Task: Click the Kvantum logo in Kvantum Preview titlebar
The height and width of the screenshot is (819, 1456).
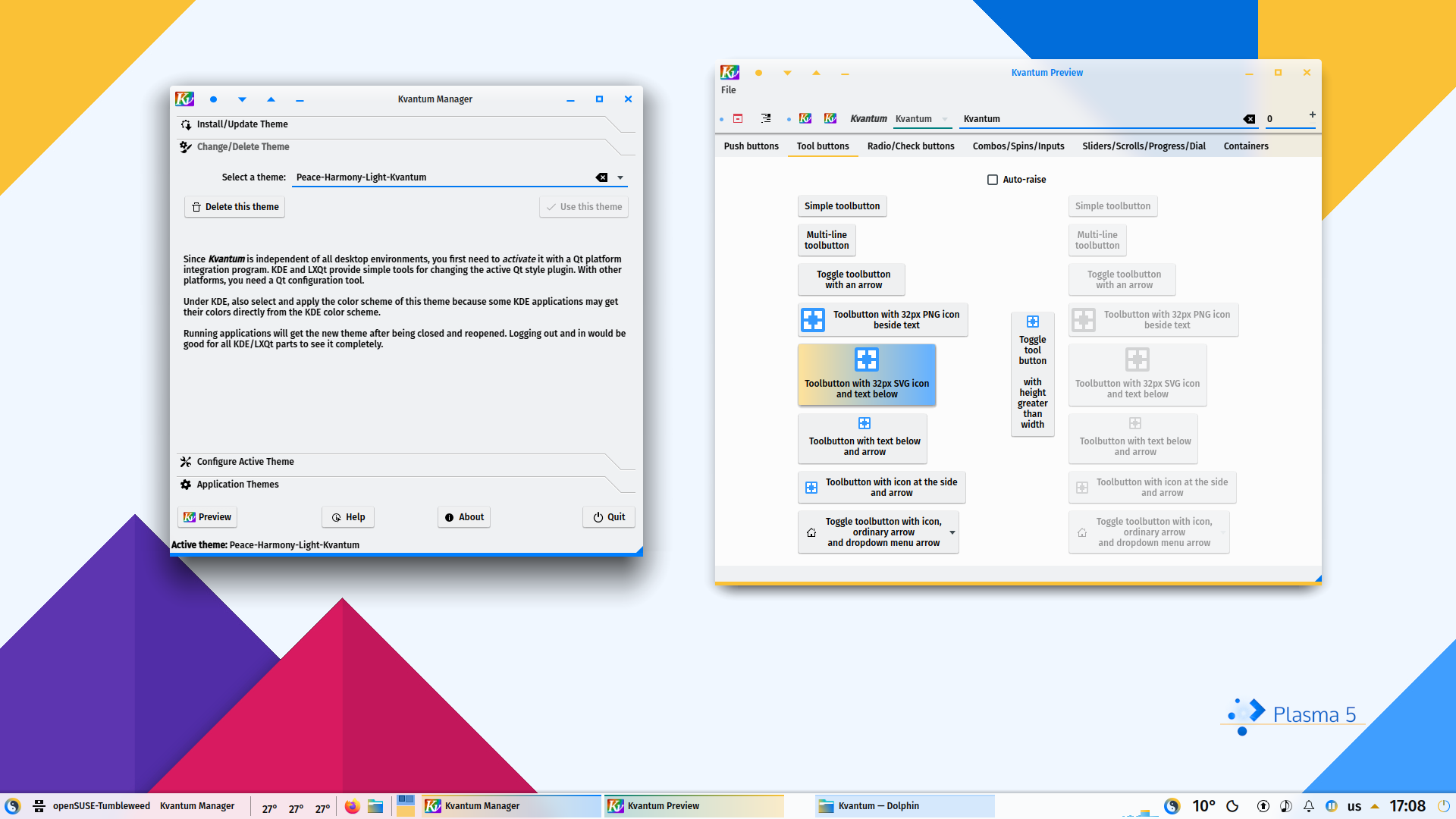Action: coord(730,73)
